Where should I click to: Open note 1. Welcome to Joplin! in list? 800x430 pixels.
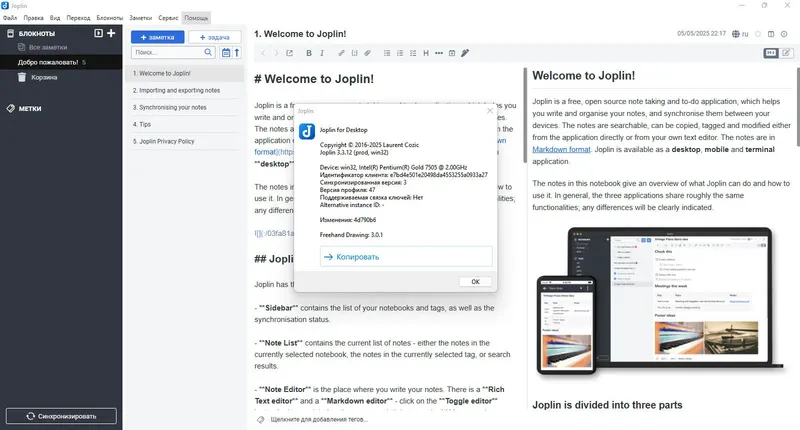pyautogui.click(x=185, y=73)
